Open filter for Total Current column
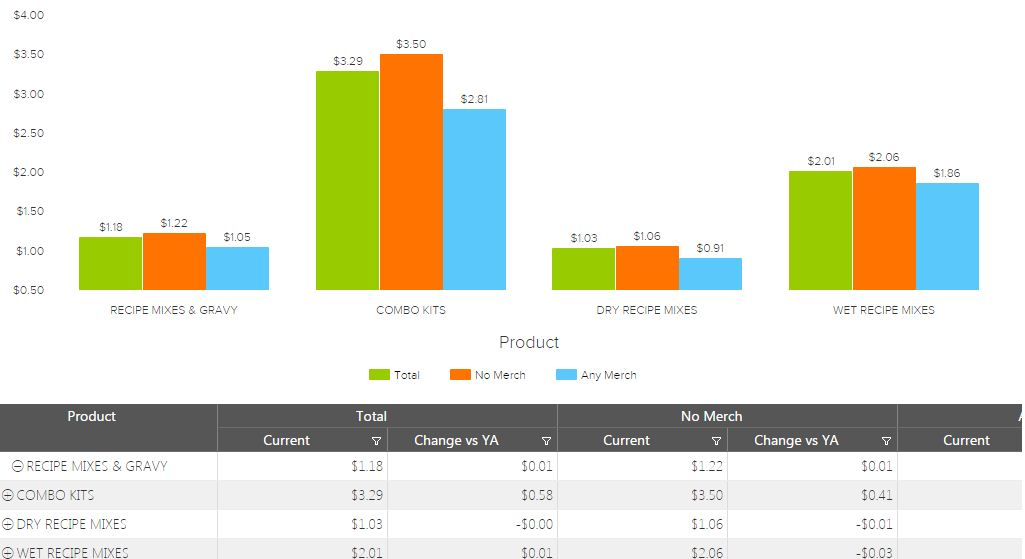The image size is (1025, 559). click(x=376, y=441)
